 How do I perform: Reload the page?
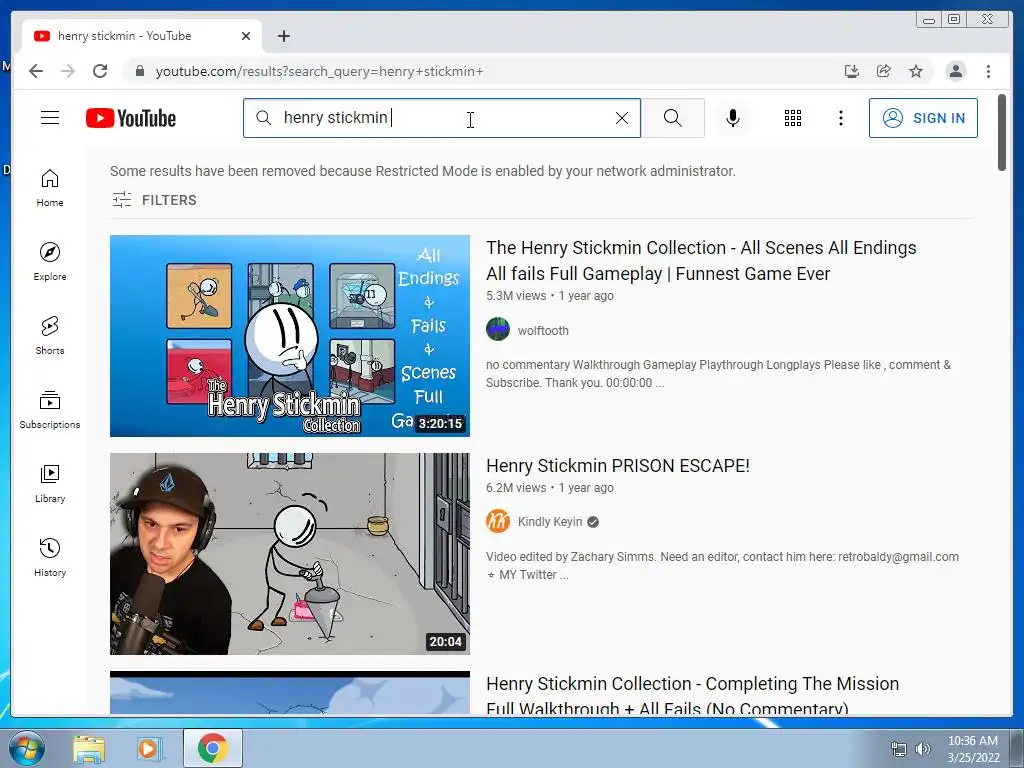click(100, 71)
